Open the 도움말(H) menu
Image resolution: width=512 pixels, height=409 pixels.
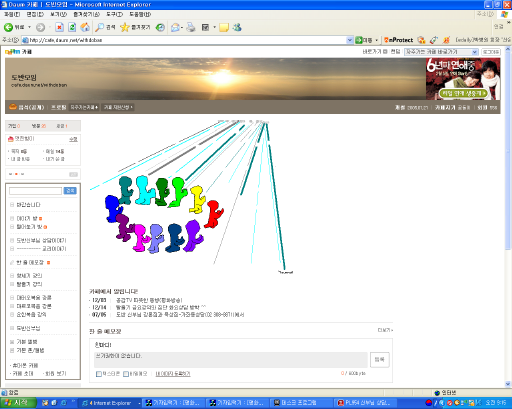(x=140, y=14)
